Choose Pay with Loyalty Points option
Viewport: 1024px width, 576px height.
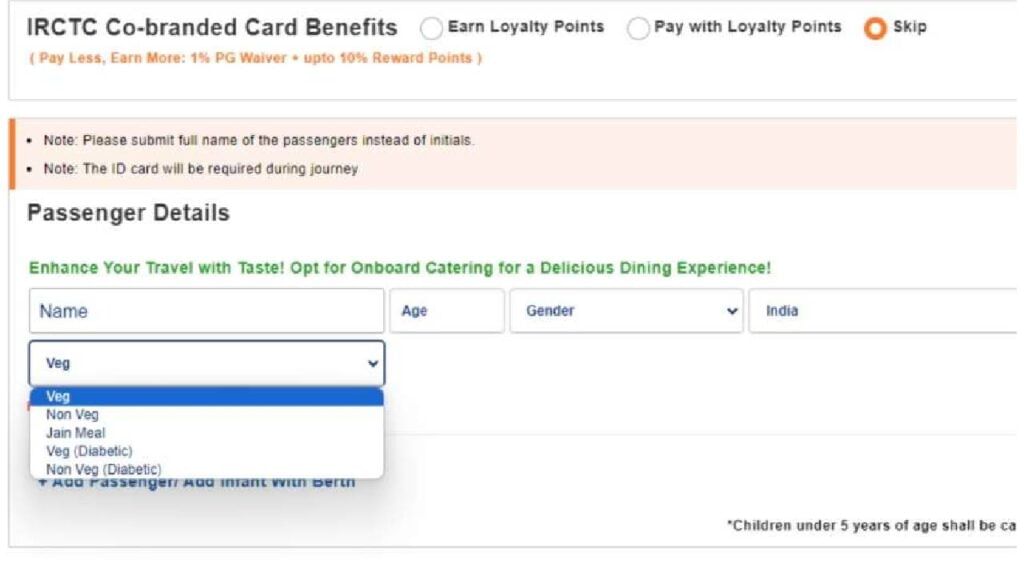[x=638, y=29]
